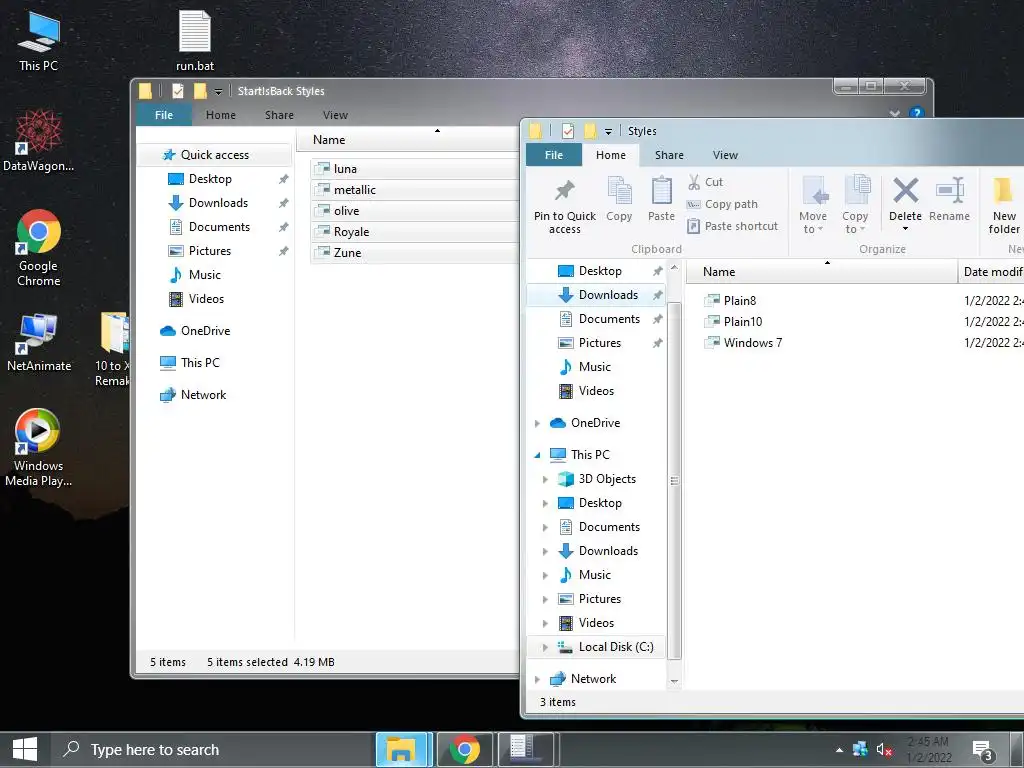Image resolution: width=1024 pixels, height=768 pixels.
Task: Click the Copy path command
Action: 722,204
